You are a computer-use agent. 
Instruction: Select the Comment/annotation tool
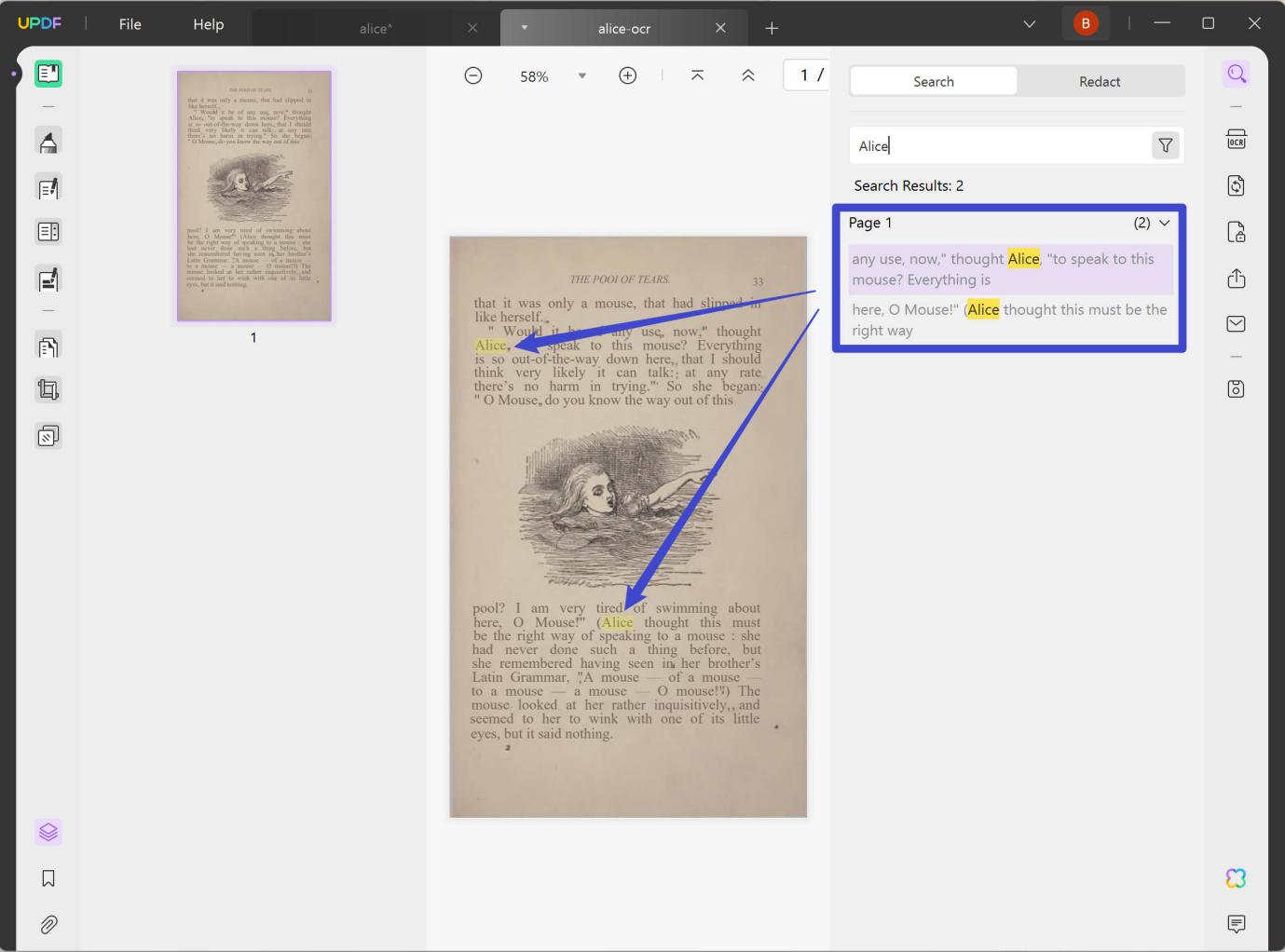tap(48, 141)
